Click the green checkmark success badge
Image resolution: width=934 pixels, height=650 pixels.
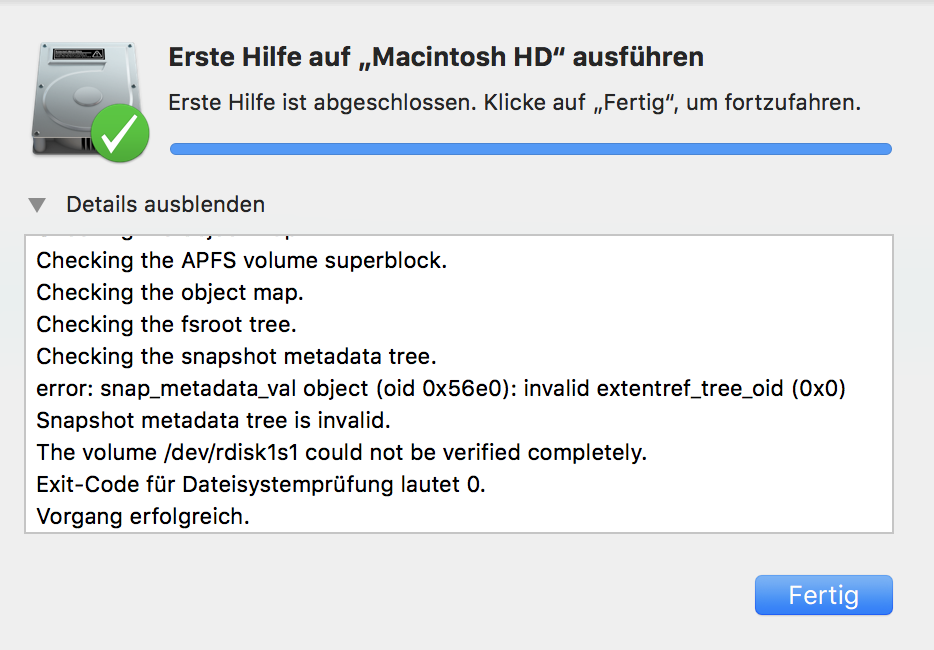tap(120, 135)
